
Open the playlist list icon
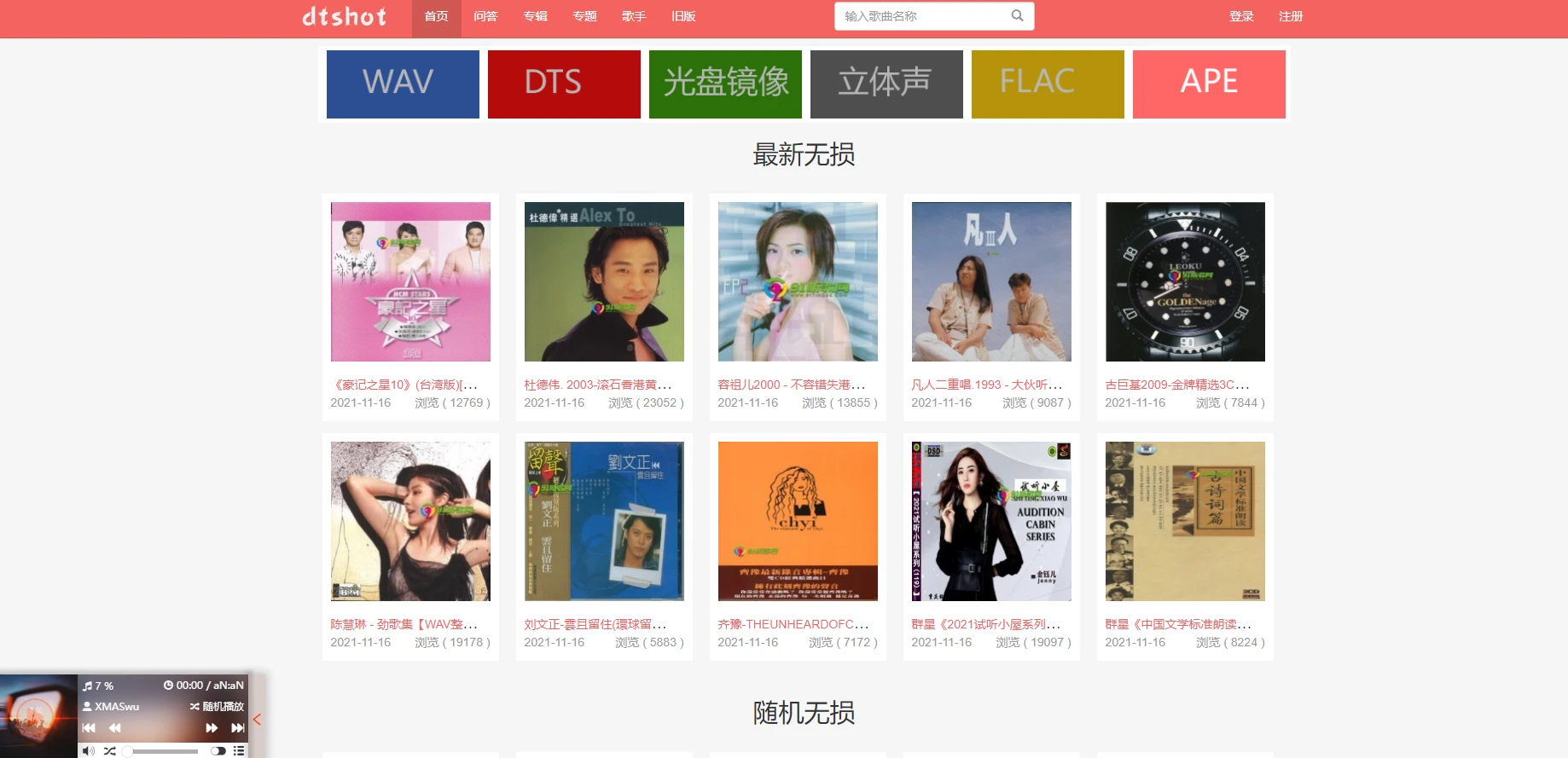tap(239, 750)
